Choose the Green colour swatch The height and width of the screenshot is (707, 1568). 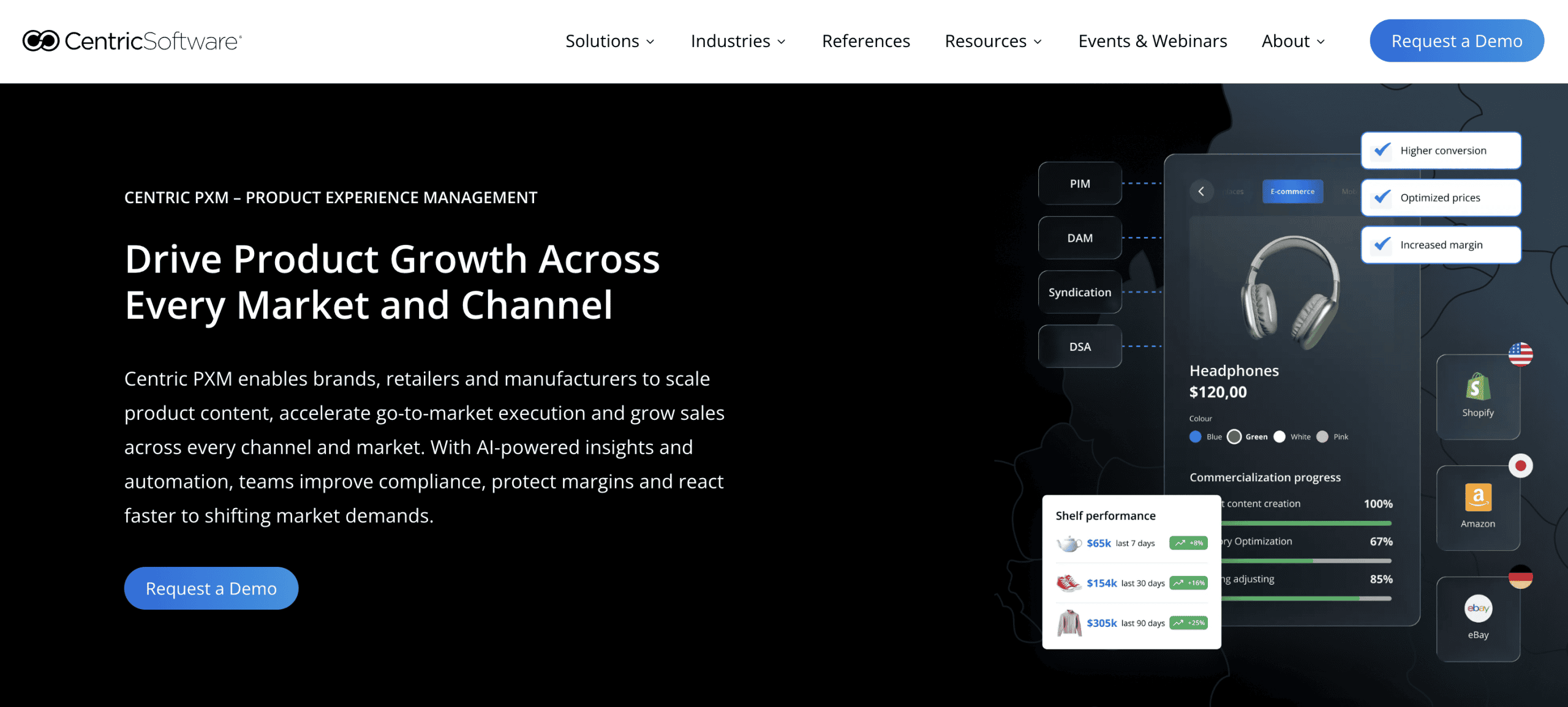1234,436
